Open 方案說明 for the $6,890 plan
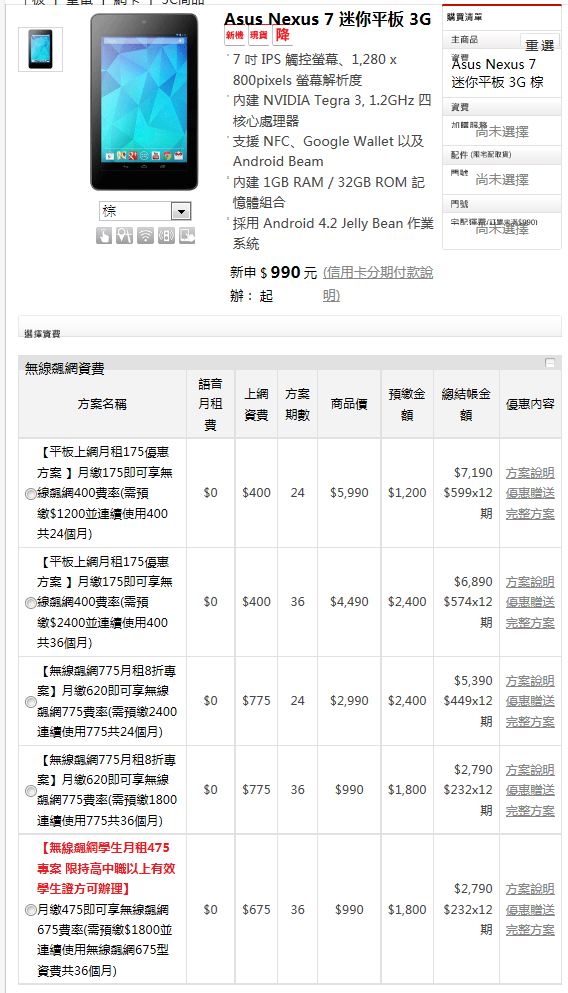568x993 pixels. tap(530, 582)
